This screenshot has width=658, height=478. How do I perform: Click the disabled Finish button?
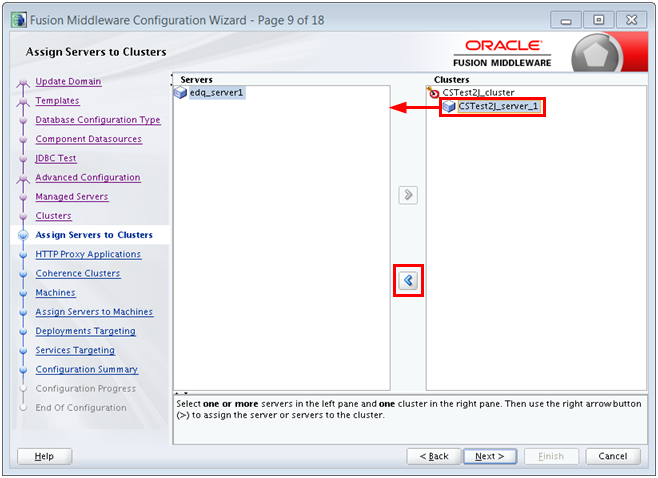click(551, 456)
